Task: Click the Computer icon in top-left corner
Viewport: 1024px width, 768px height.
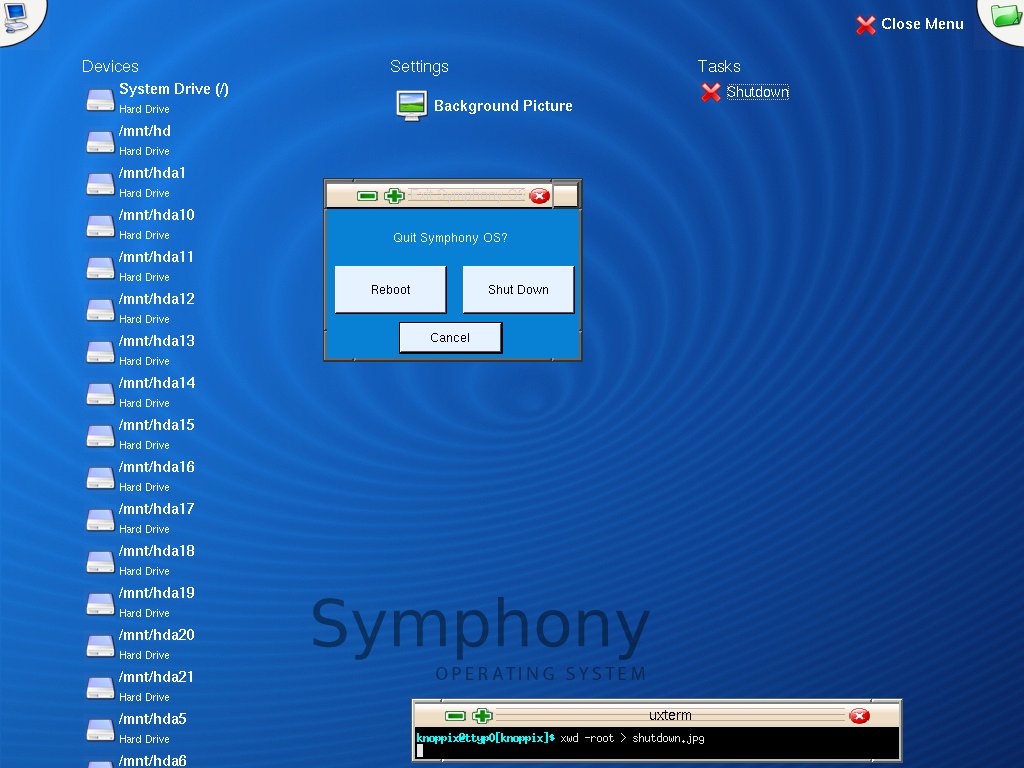Action: (x=15, y=17)
